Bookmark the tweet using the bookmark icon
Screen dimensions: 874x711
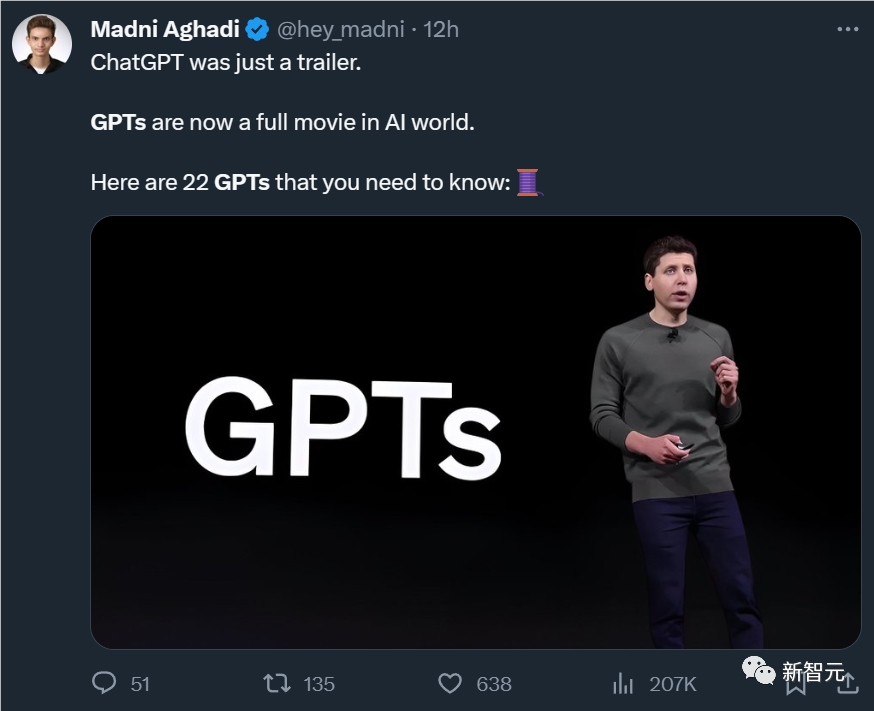797,684
